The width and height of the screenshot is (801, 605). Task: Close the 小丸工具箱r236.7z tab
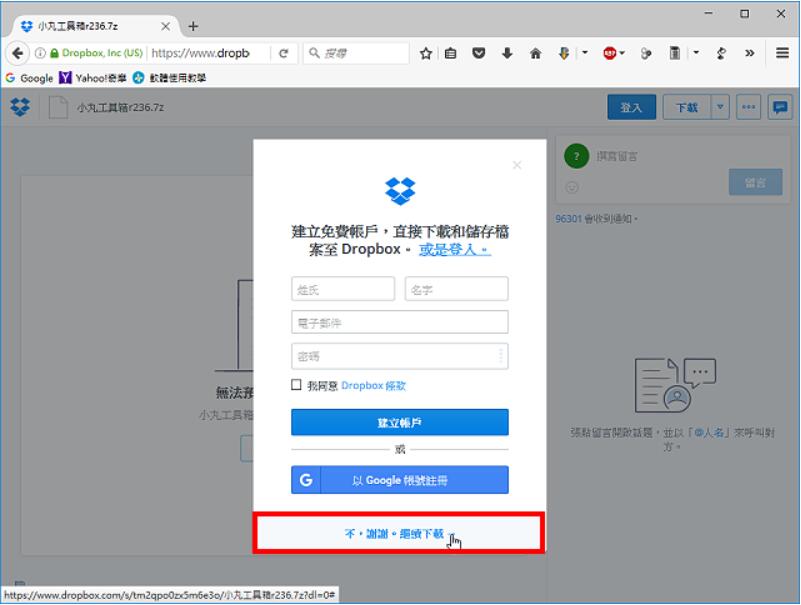[x=166, y=26]
